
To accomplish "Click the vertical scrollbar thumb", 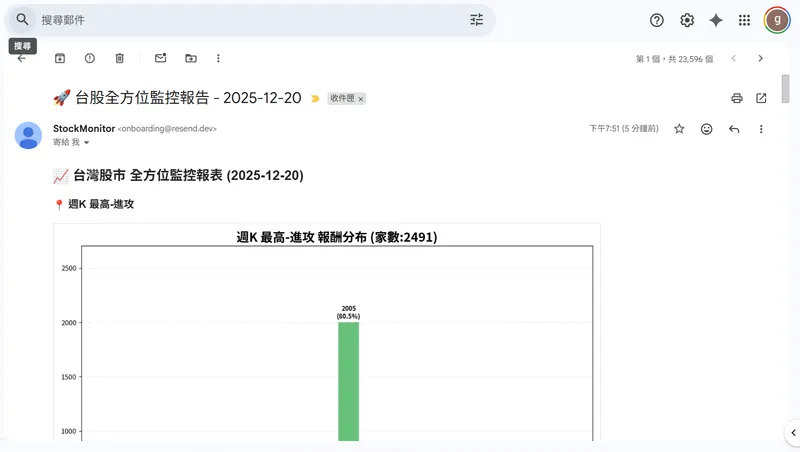I will coord(786,89).
